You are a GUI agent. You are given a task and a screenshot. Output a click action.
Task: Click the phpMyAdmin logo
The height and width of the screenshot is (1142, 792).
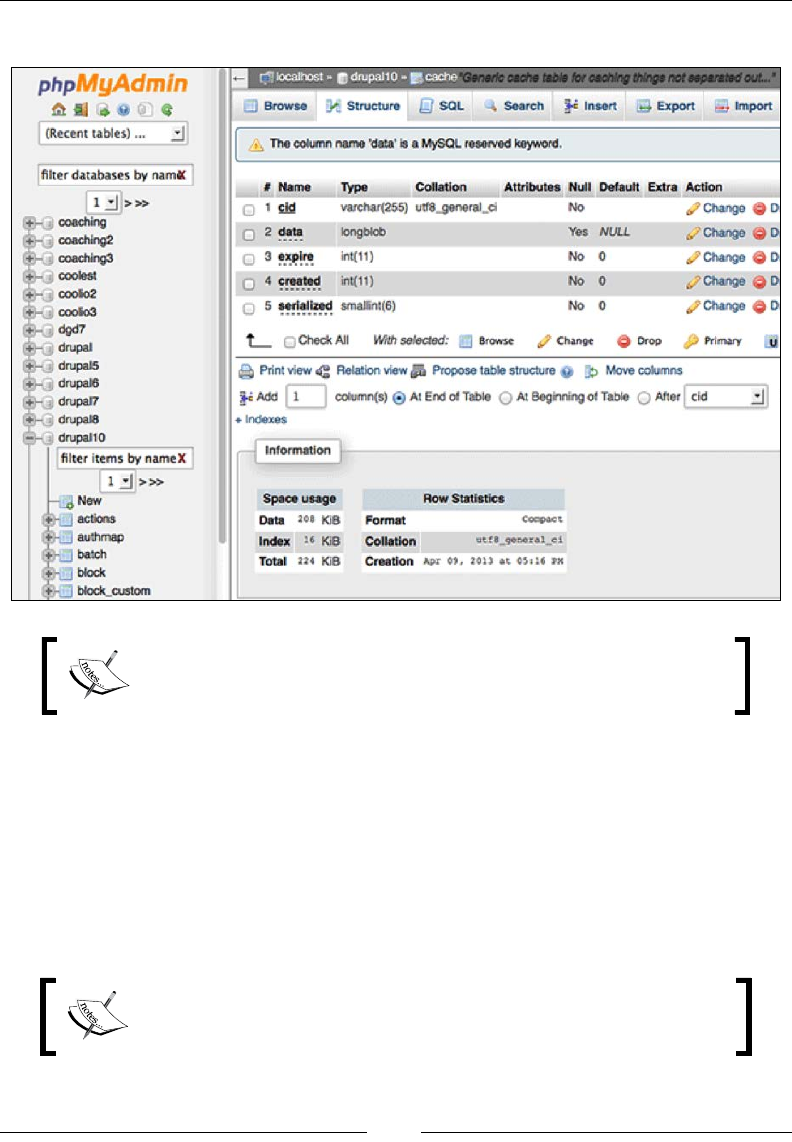pos(113,84)
